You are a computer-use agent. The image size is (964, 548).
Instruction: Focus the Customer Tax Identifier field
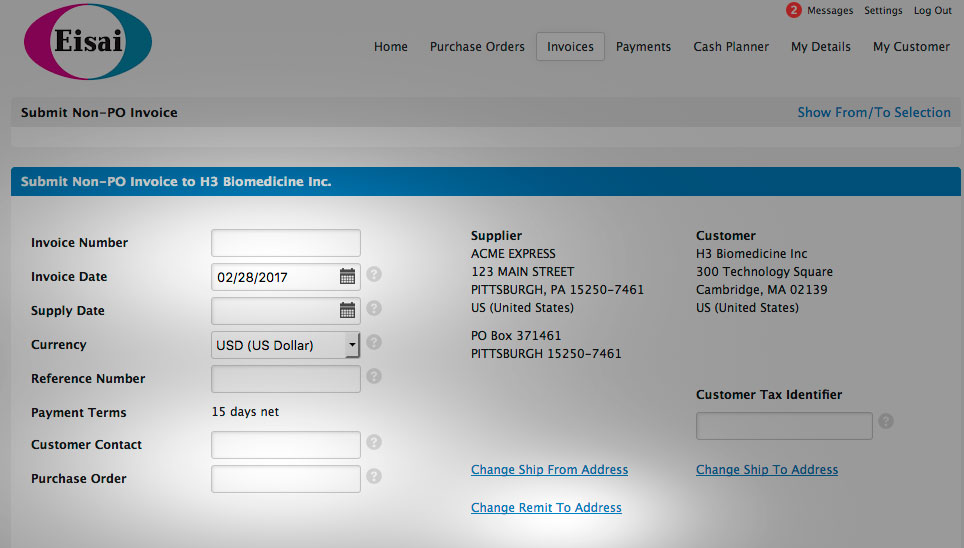tap(784, 426)
